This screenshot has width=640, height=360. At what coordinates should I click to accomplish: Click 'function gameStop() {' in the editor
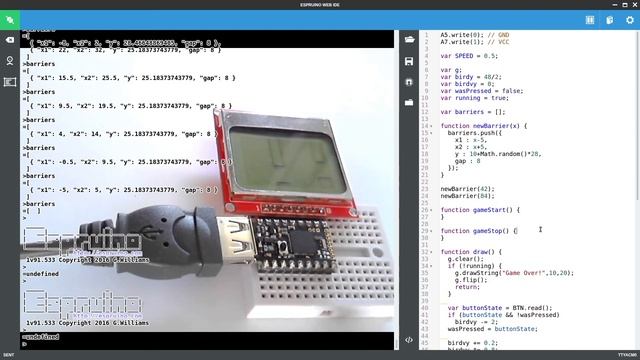click(478, 231)
